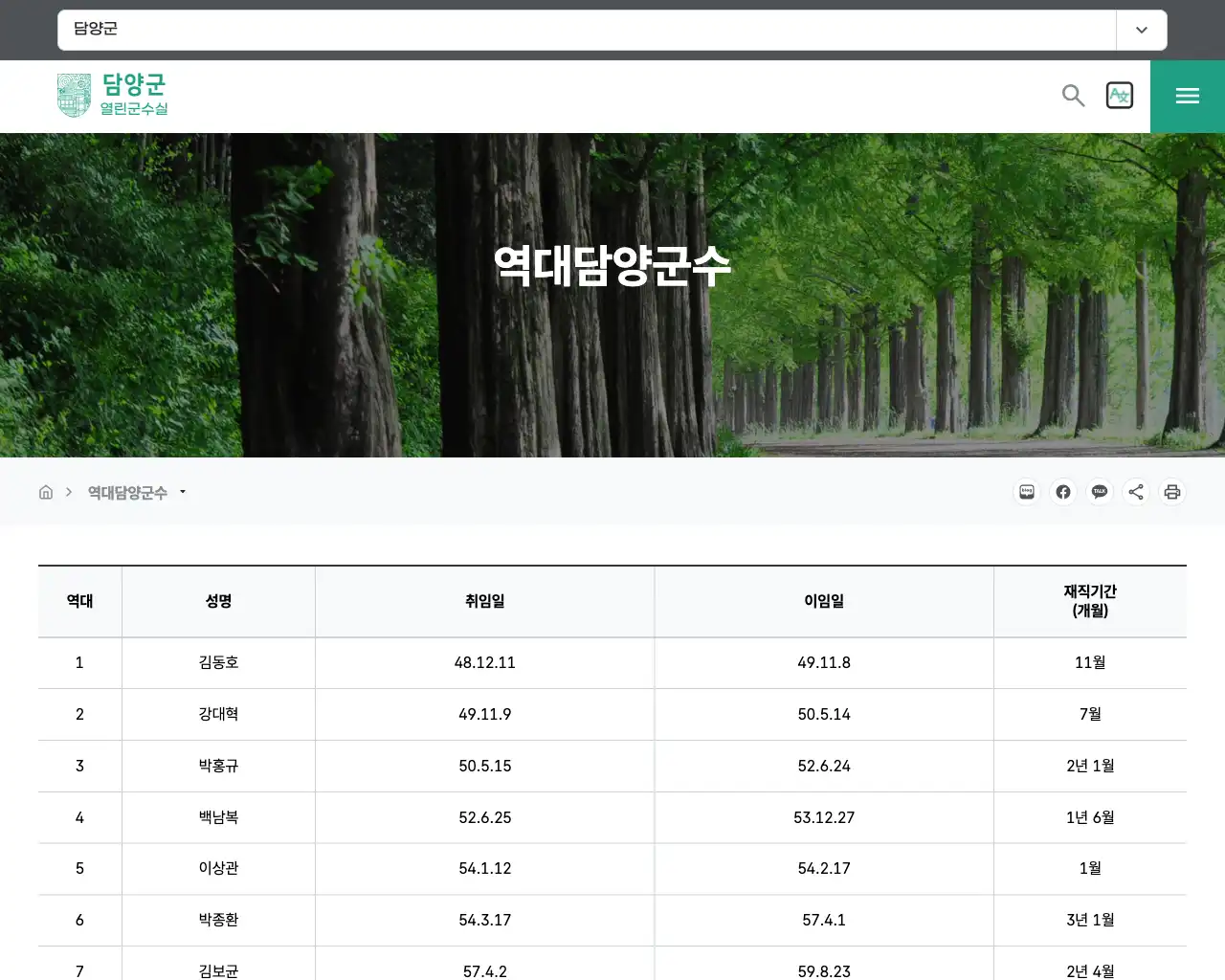
Task: Click the translate (language) icon in header
Action: coord(1120,95)
